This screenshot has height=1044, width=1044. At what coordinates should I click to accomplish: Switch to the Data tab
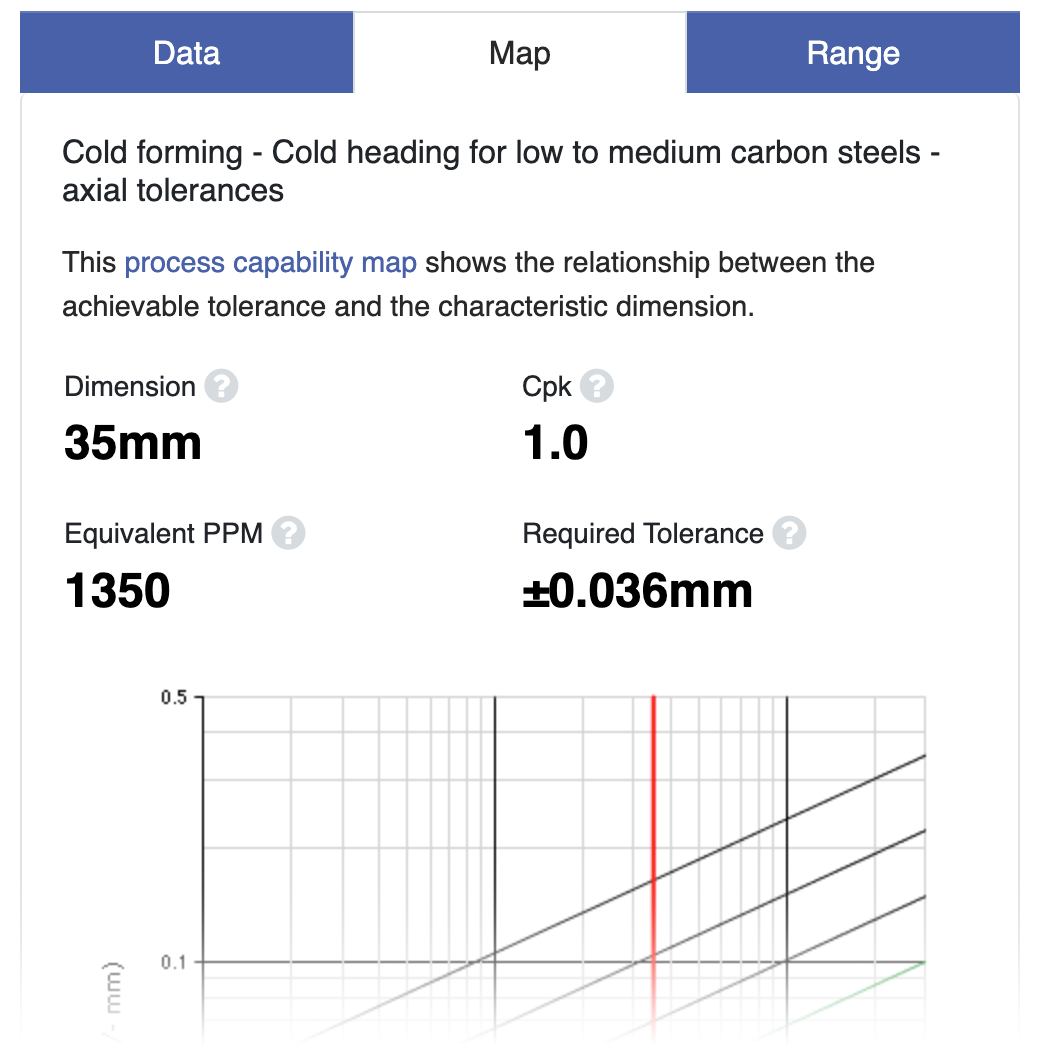(186, 53)
